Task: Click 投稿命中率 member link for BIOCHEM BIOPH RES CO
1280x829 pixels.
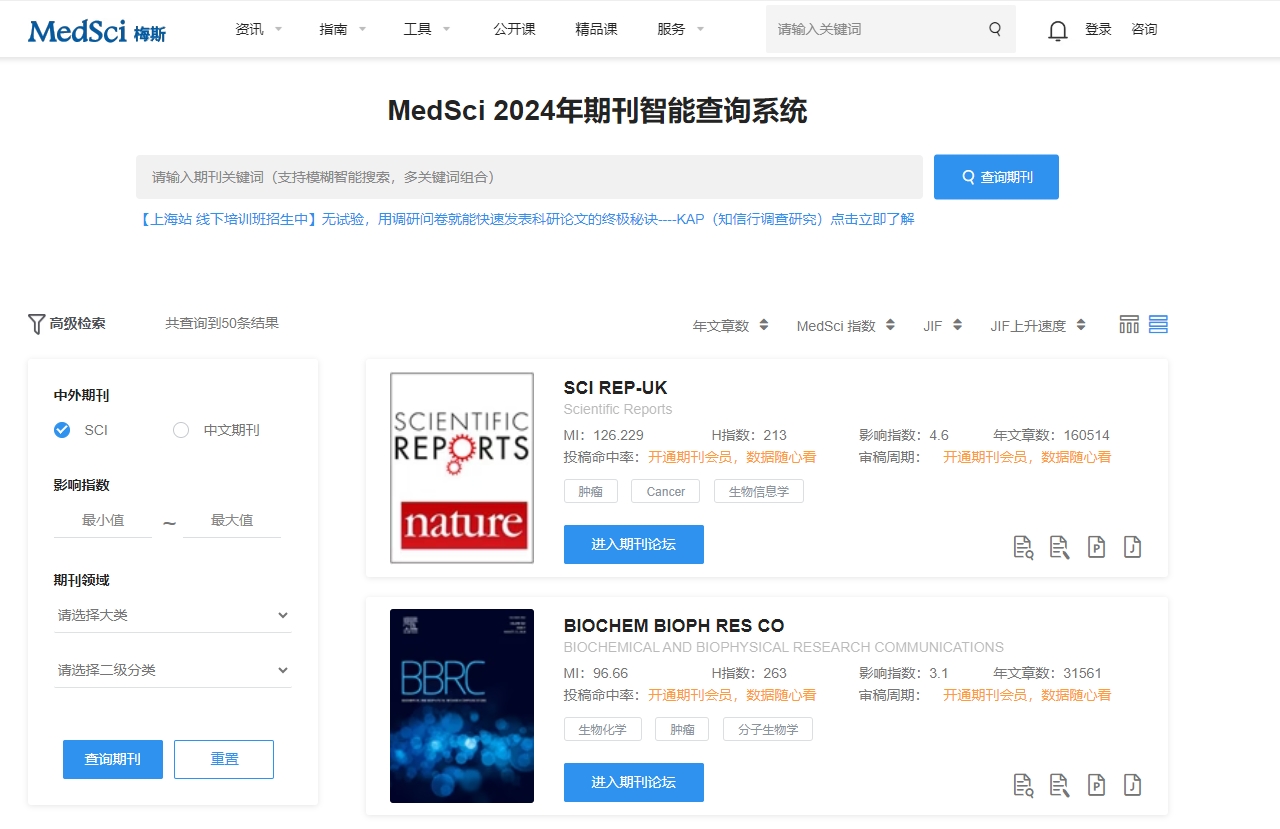Action: 732,695
